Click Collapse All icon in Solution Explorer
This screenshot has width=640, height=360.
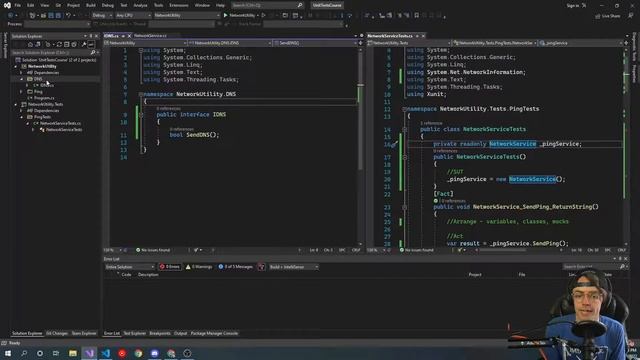pyautogui.click(x=67, y=44)
